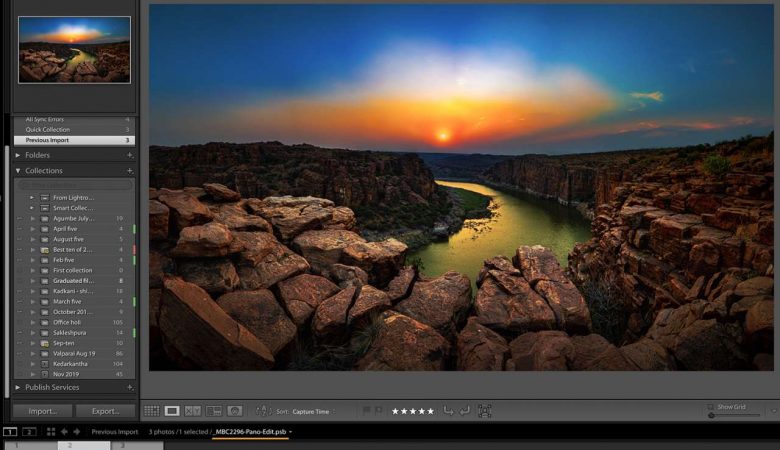The height and width of the screenshot is (450, 780).
Task: Open the Sort Capture Time dropdown
Action: point(314,411)
